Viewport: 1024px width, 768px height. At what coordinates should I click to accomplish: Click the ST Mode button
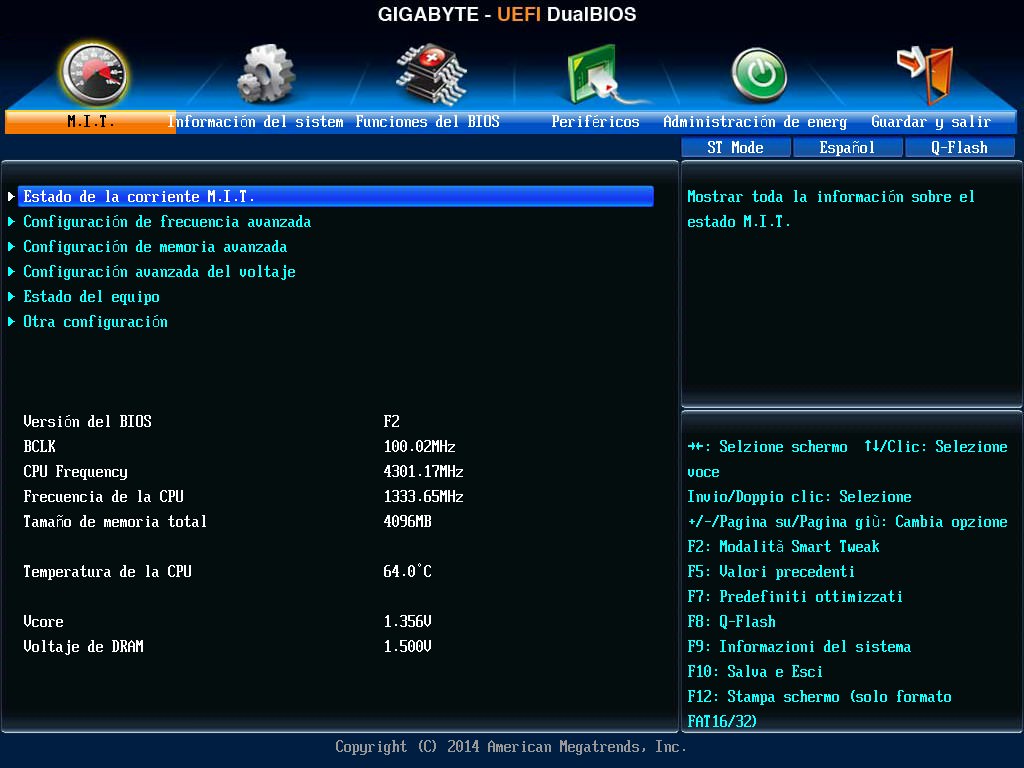click(735, 148)
